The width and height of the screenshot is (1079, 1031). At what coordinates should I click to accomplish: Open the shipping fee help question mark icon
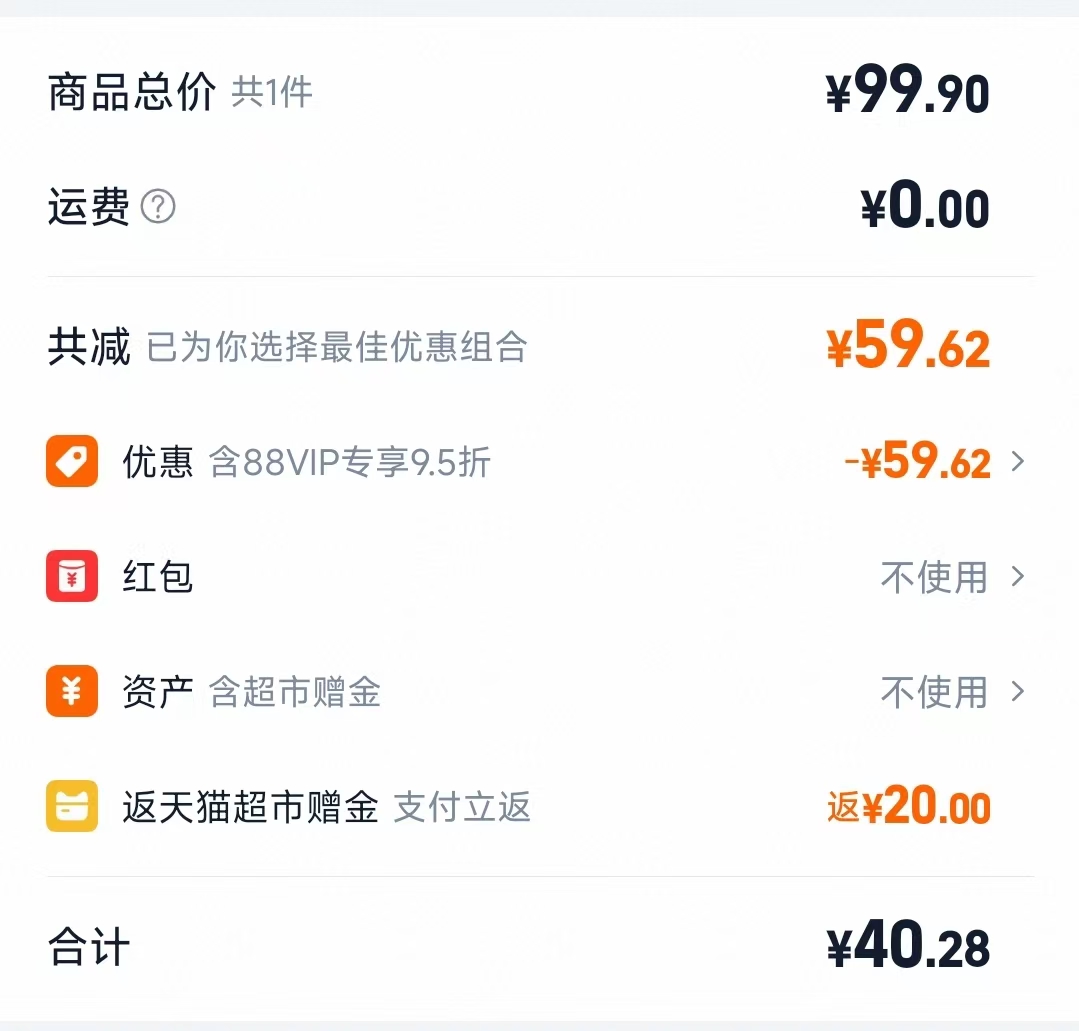pyautogui.click(x=160, y=207)
